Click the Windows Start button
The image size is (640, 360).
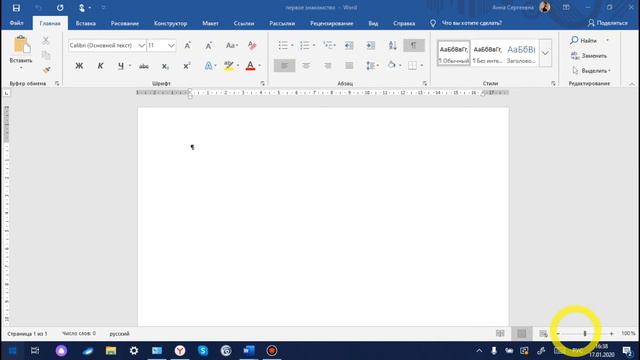point(12,351)
